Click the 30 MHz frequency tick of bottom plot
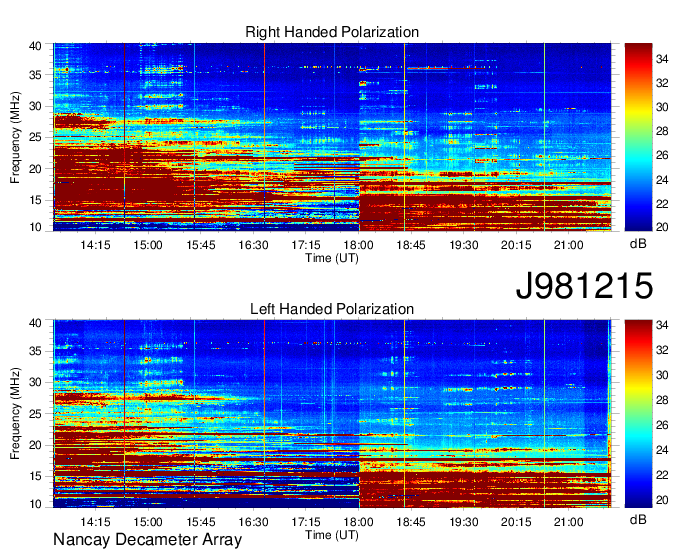The image size is (680, 552). (x=35, y=382)
